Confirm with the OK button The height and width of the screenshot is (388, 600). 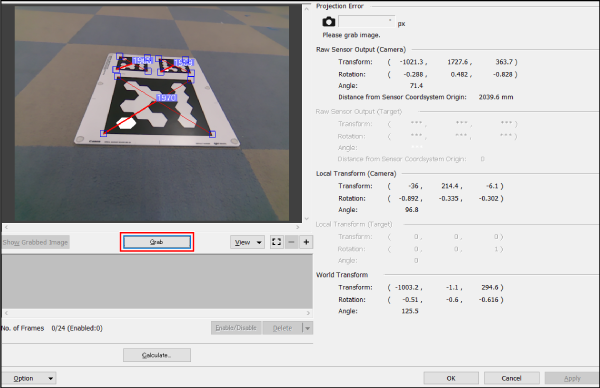(451, 378)
